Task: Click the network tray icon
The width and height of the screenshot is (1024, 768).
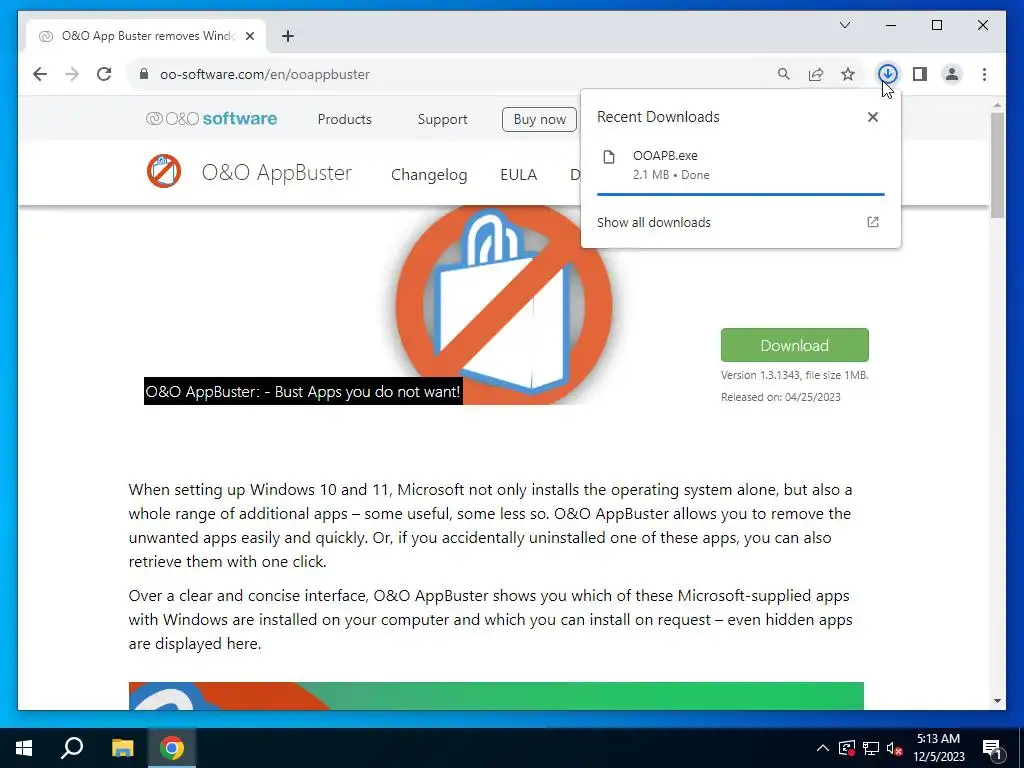Action: point(871,748)
